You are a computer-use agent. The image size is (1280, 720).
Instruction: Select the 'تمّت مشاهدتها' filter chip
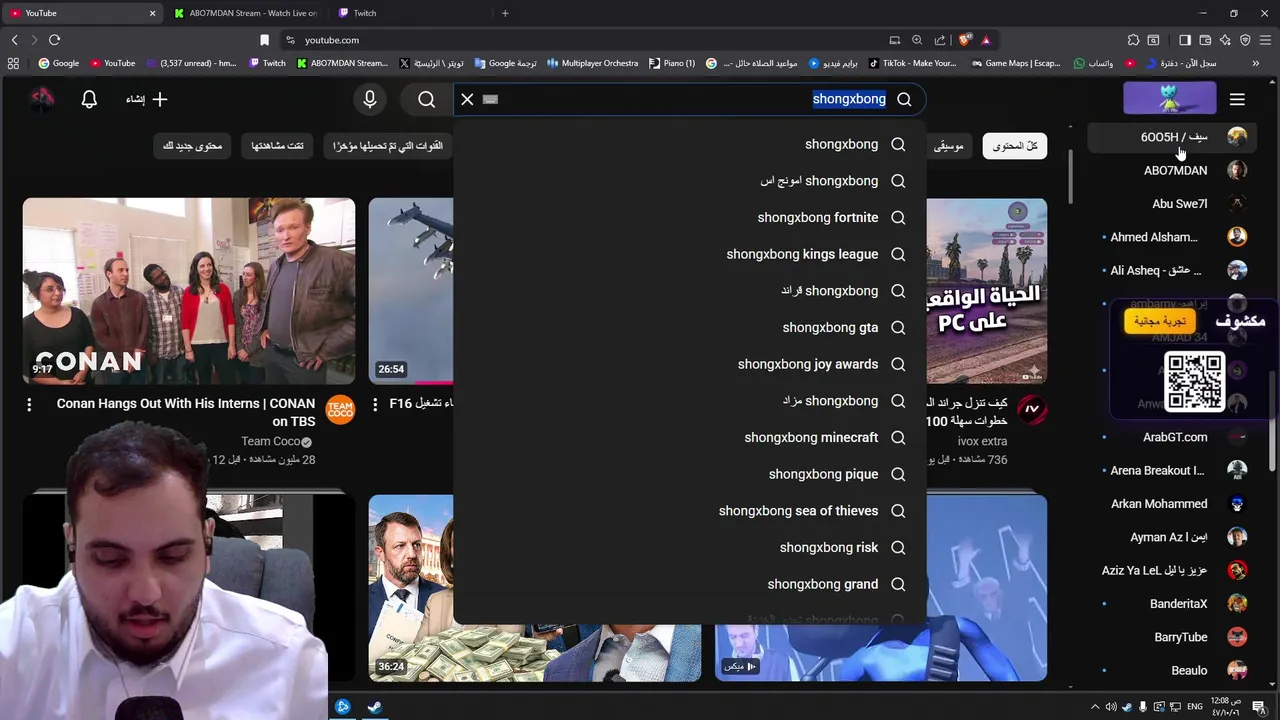278,146
